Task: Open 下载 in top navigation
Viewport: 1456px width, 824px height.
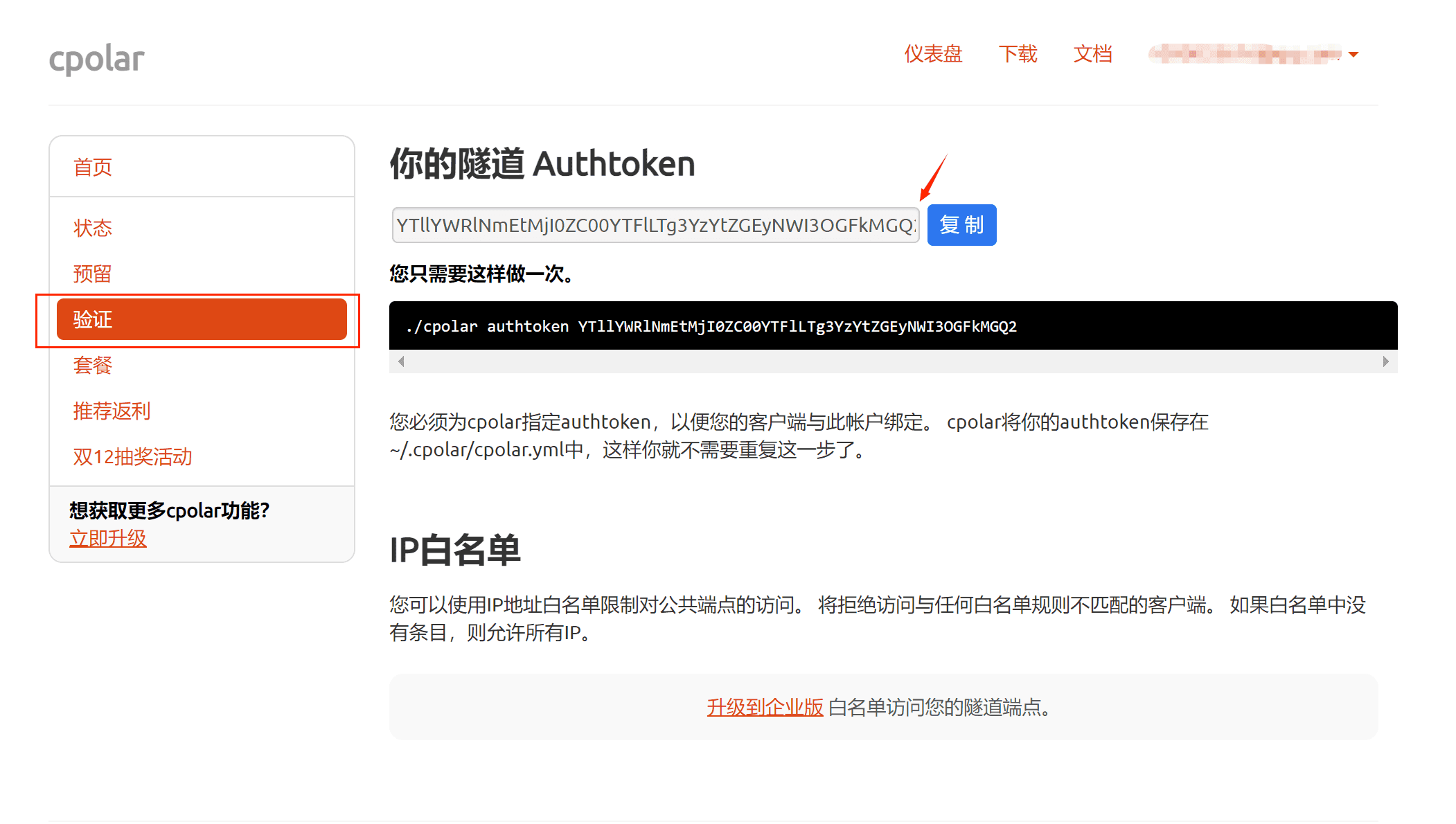Action: click(x=1018, y=54)
